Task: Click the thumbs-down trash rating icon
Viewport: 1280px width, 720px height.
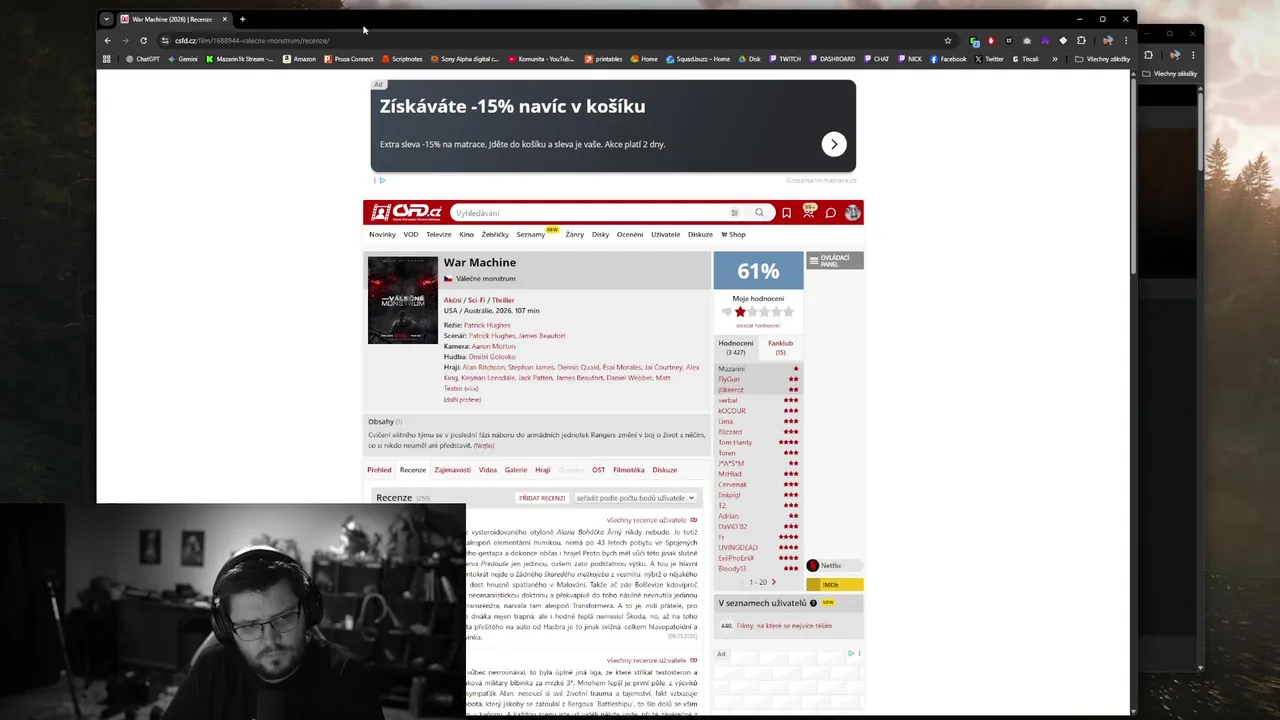Action: point(727,312)
